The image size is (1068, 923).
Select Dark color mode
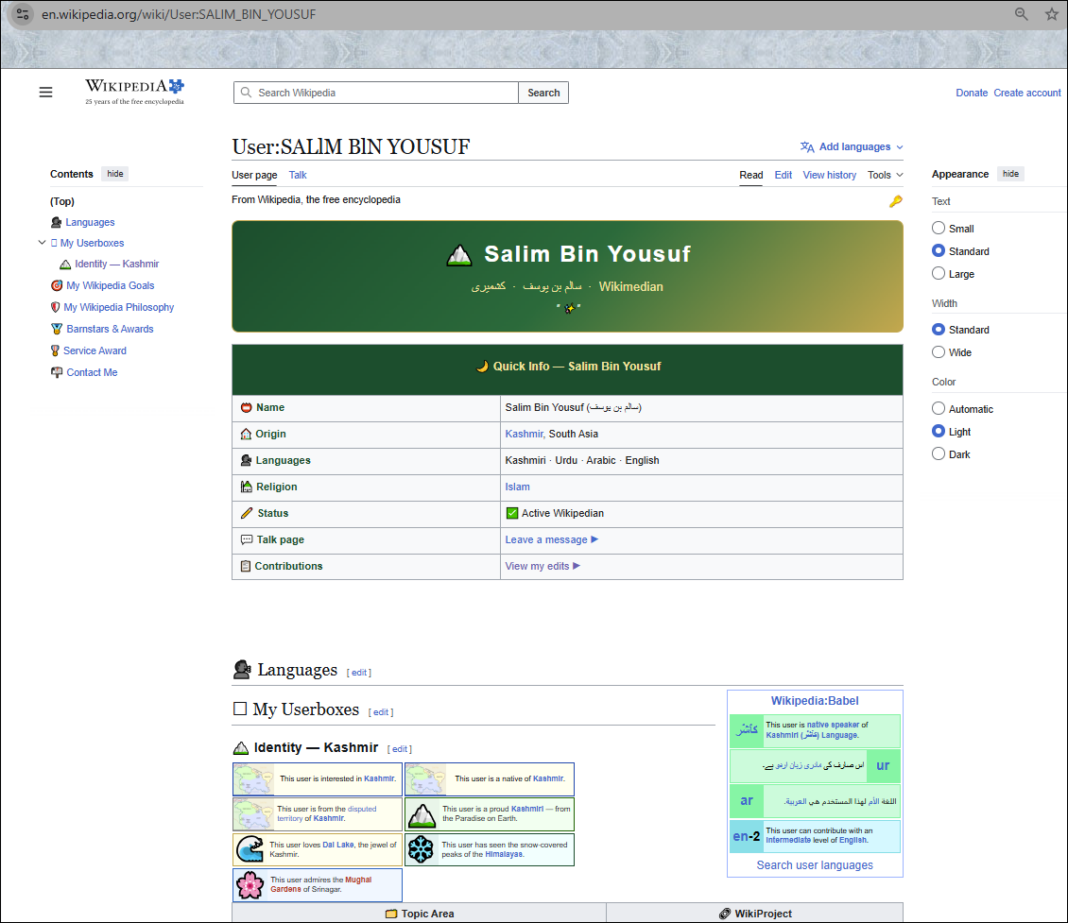[x=939, y=454]
